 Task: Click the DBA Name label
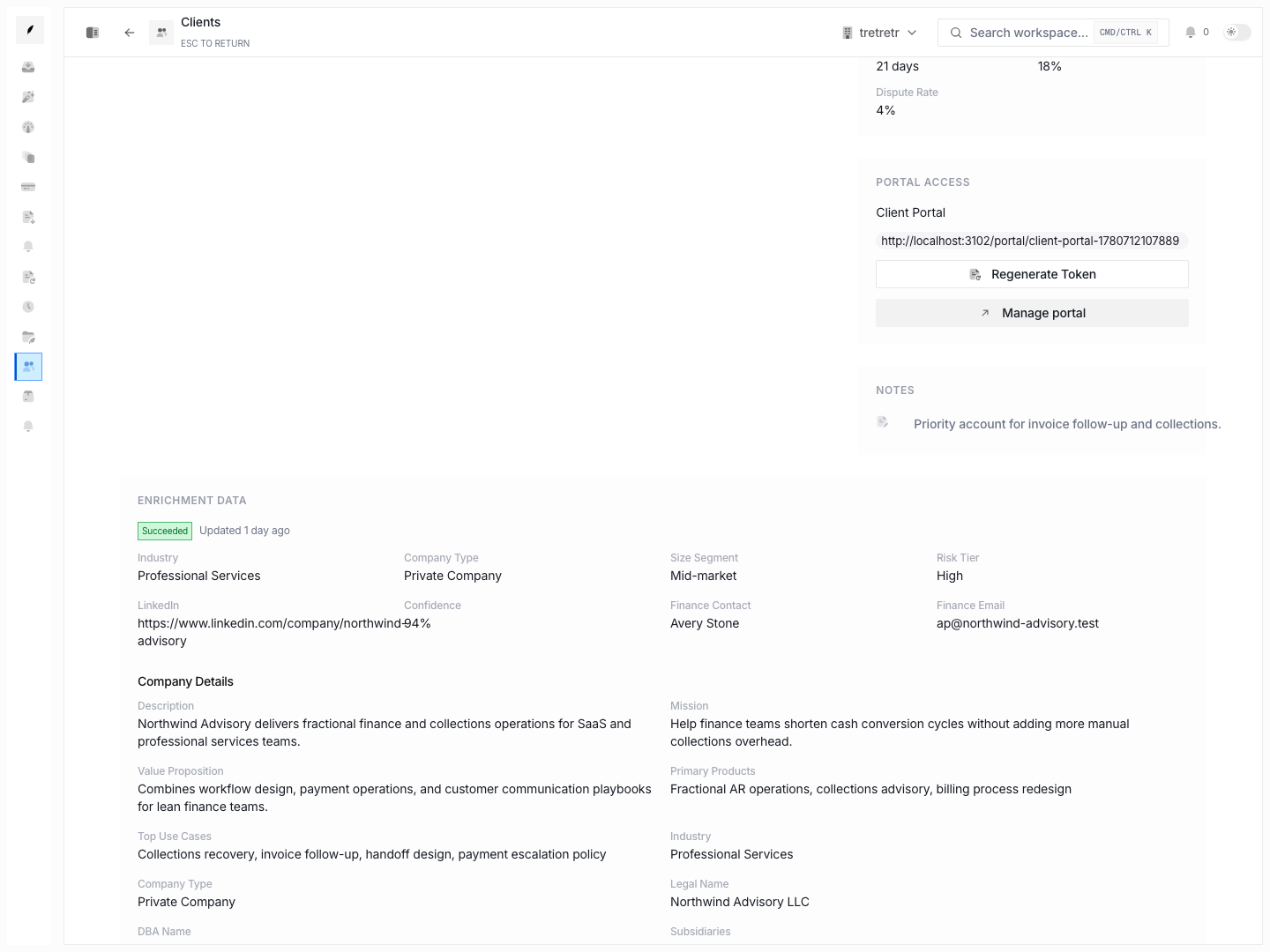pos(164,932)
